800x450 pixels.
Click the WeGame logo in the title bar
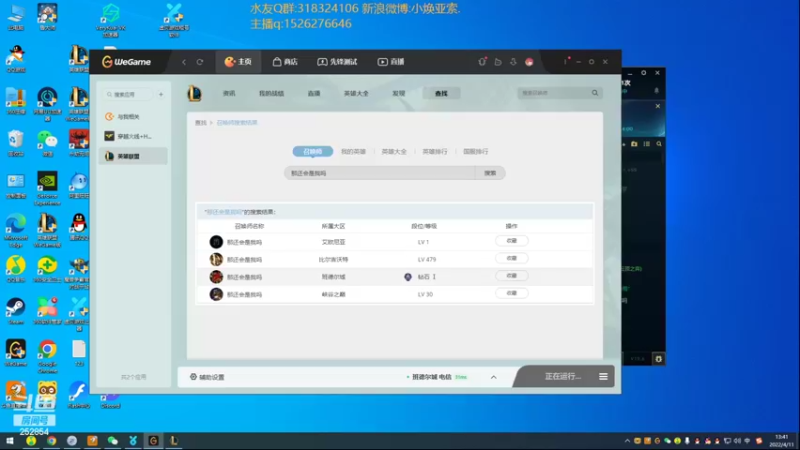coord(126,62)
